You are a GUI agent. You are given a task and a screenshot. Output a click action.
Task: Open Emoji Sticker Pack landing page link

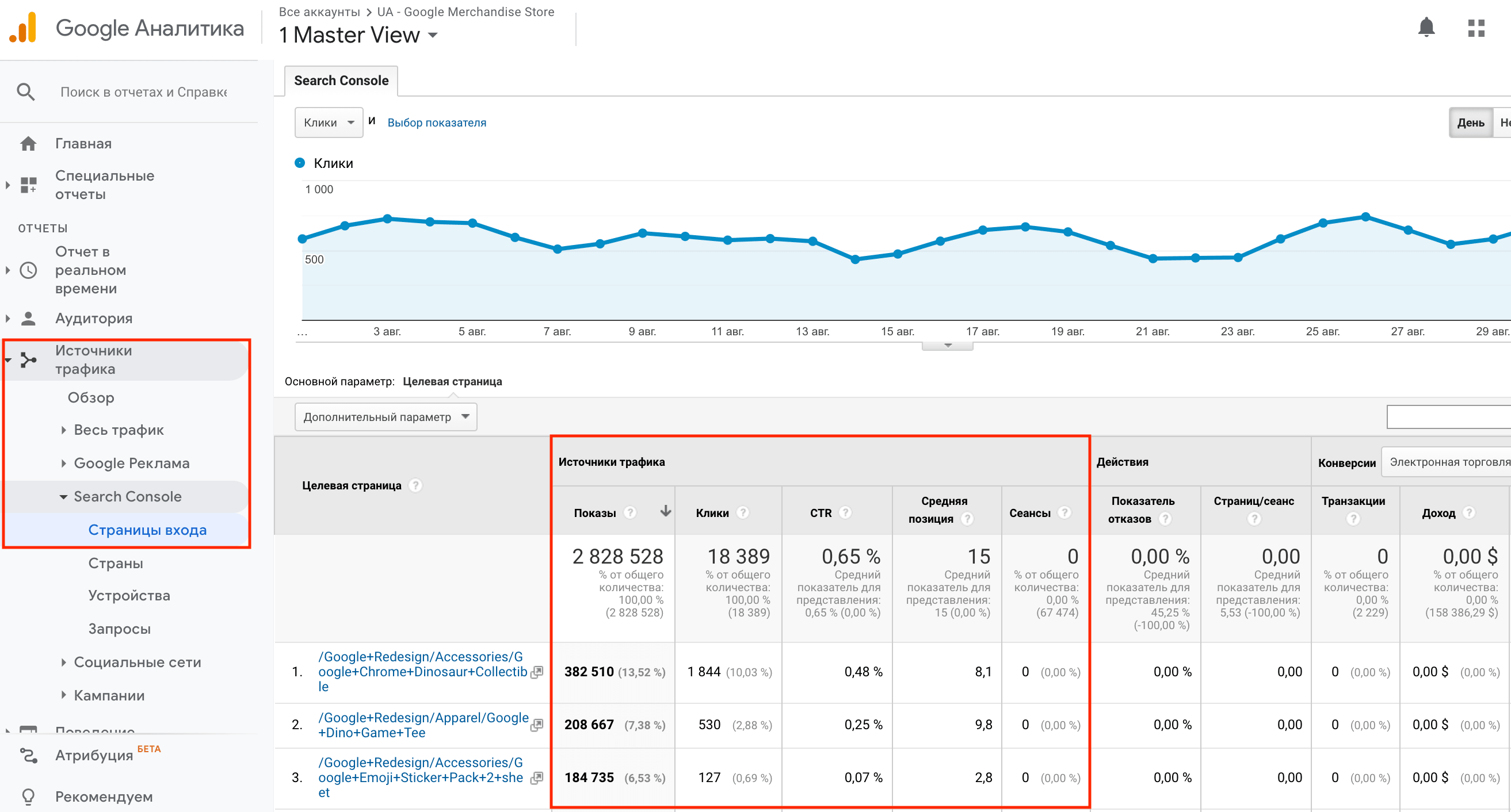coord(421,777)
